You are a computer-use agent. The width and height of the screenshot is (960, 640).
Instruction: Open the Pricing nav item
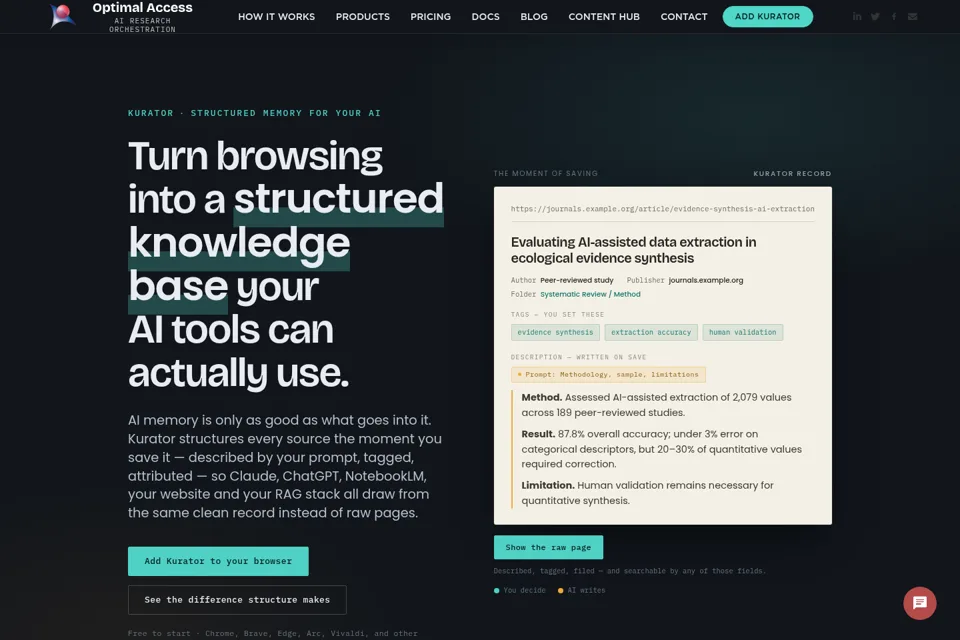[x=430, y=17]
